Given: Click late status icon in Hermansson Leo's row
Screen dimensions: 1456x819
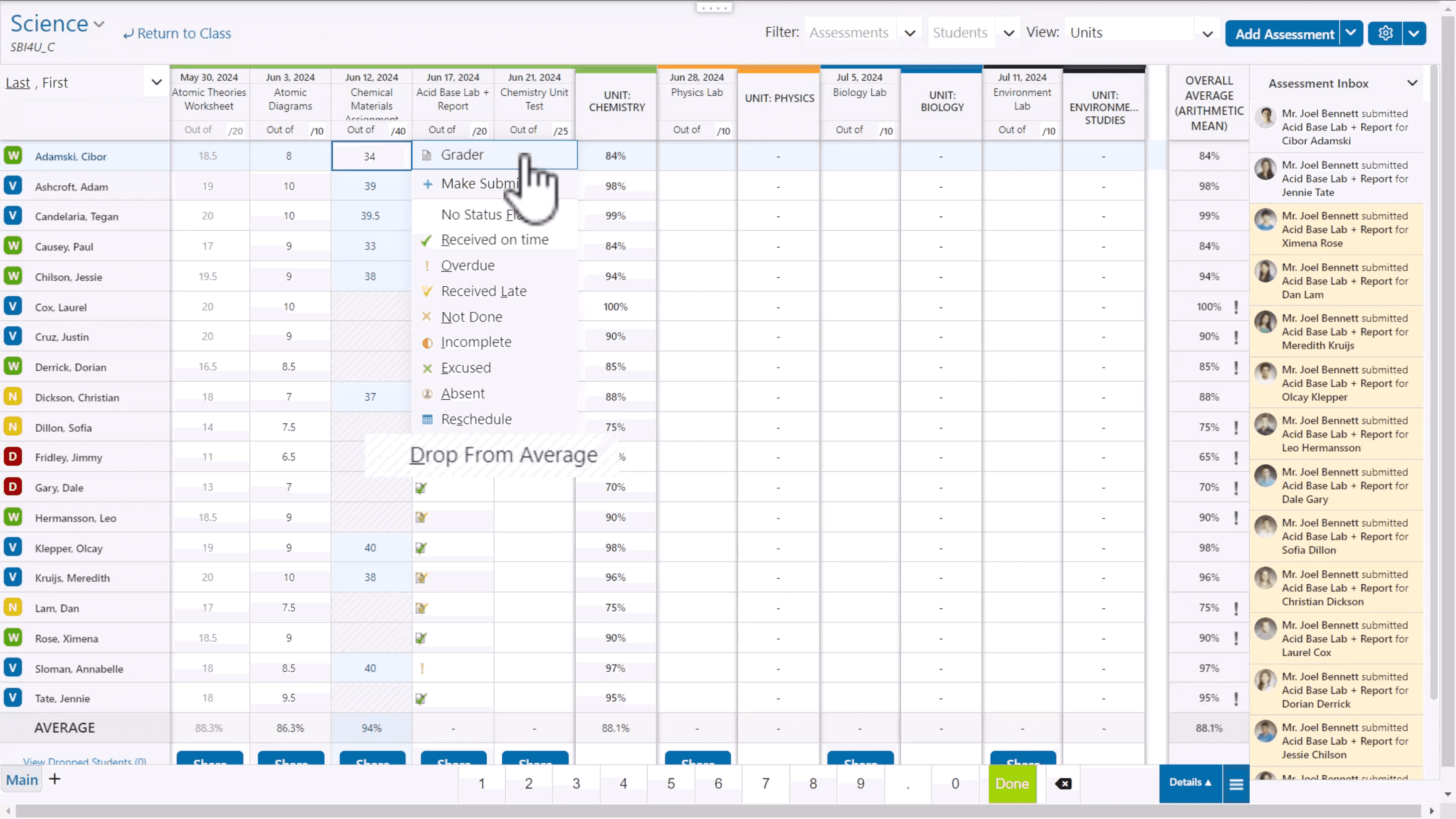Looking at the screenshot, I should (421, 518).
